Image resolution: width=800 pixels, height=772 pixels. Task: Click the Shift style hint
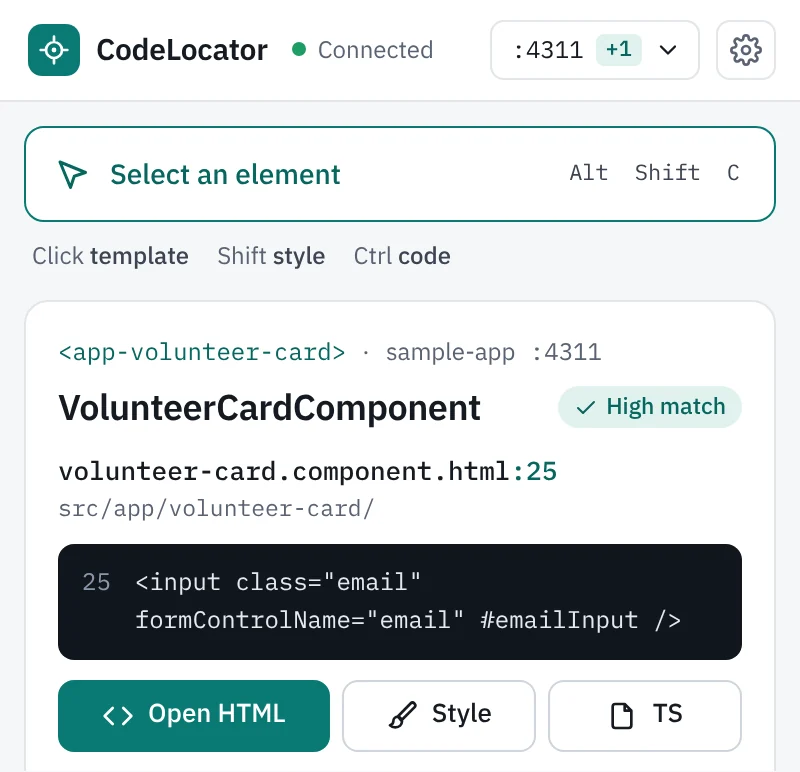pyautogui.click(x=271, y=256)
